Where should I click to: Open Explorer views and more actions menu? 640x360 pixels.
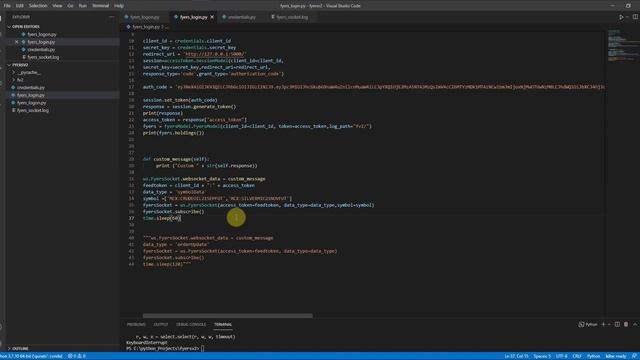(111, 17)
